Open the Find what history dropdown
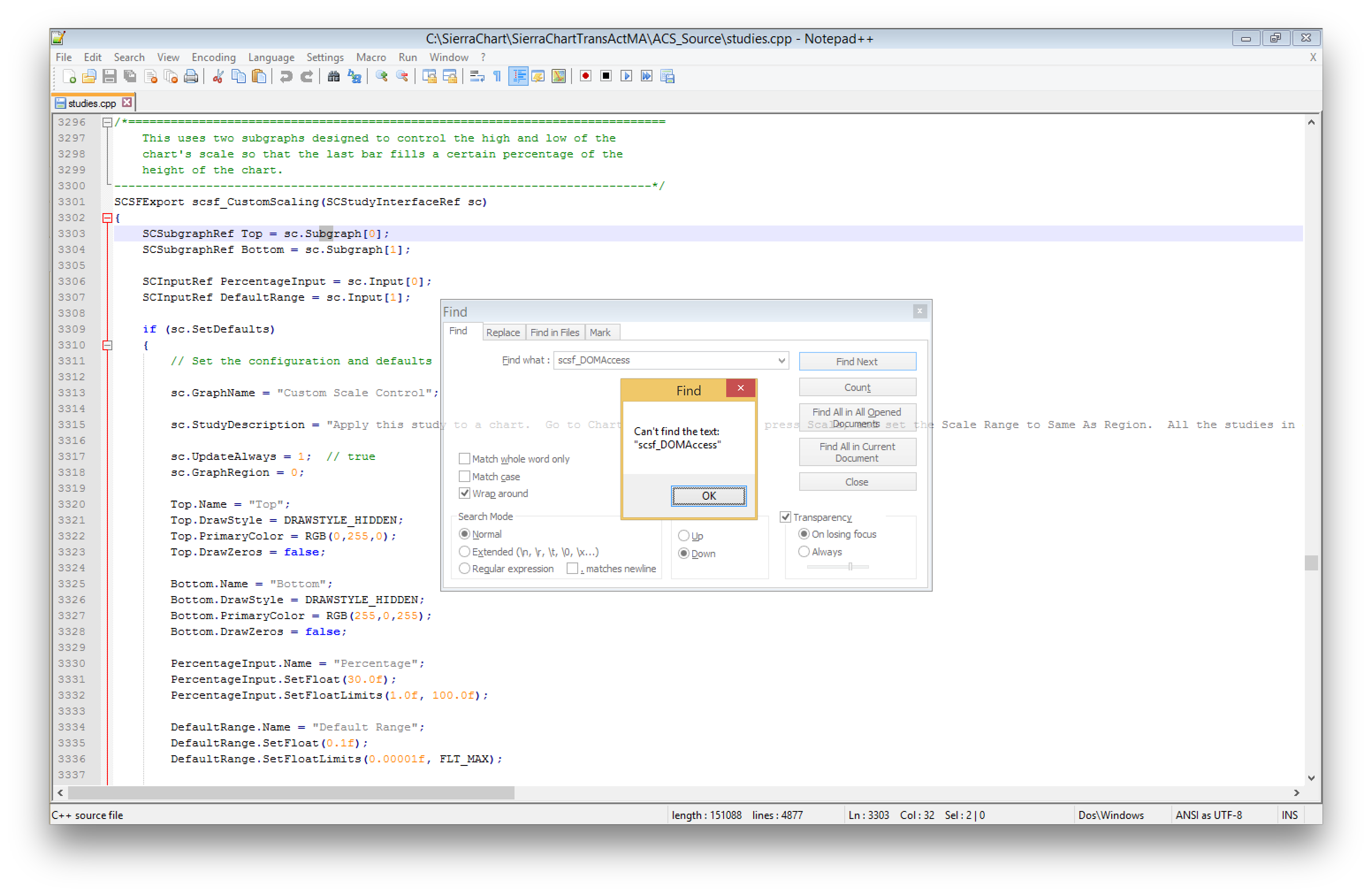 coord(781,360)
